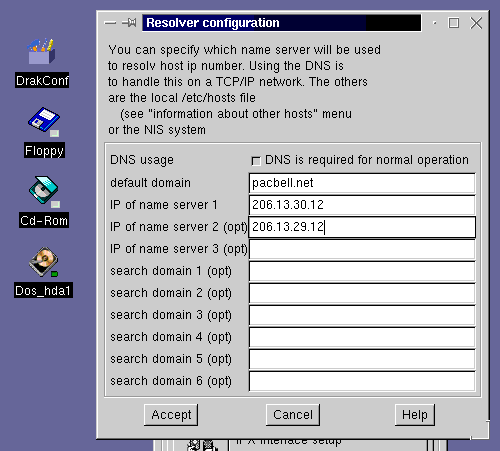Select the IP of name server 3 field
The height and width of the screenshot is (451, 500).
point(362,249)
